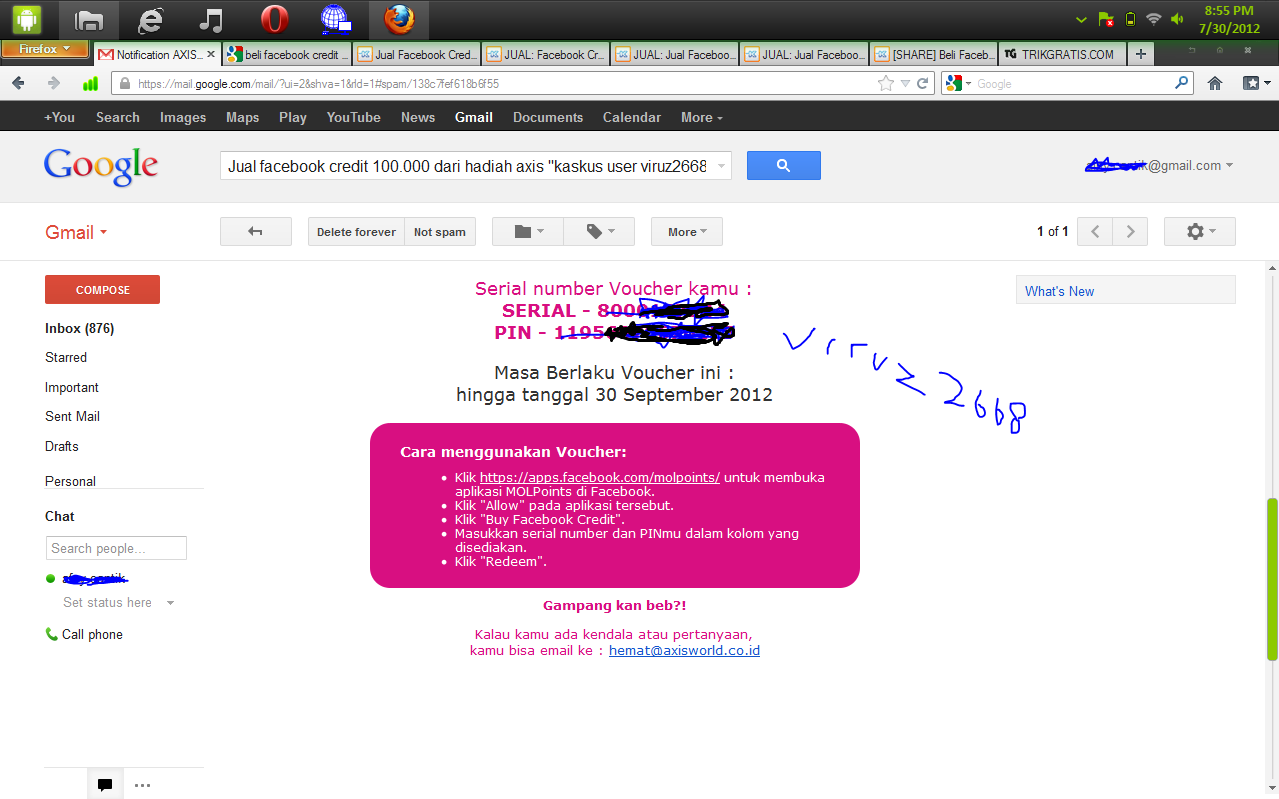This screenshot has width=1279, height=799.
Task: Open the volume speaker tray icon
Action: (1178, 19)
